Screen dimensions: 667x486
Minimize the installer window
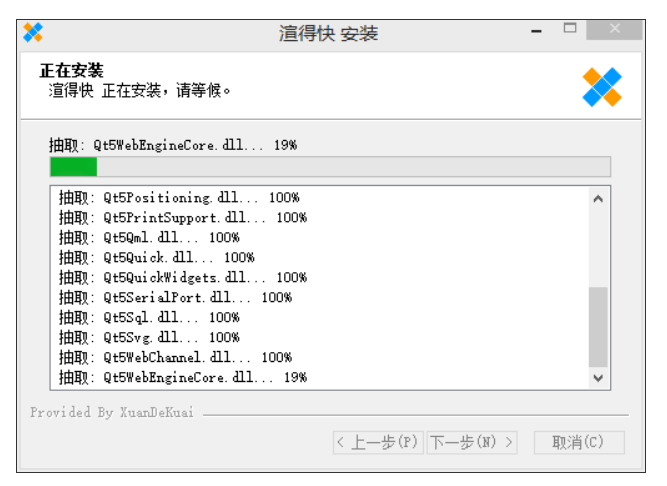tap(537, 31)
